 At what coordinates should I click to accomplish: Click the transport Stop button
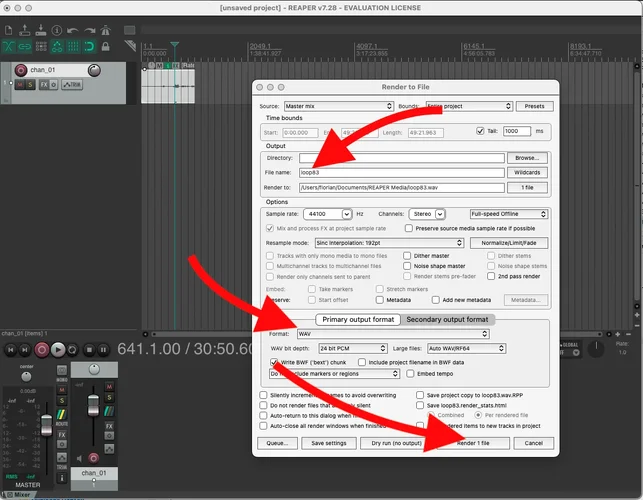[x=91, y=349]
